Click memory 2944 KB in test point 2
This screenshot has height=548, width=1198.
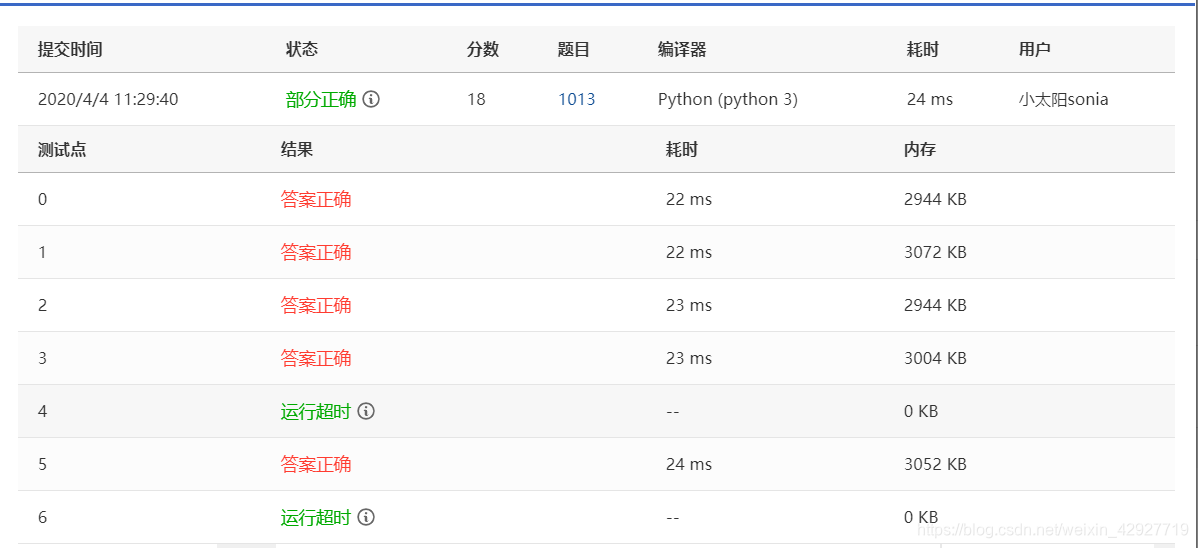pyautogui.click(x=934, y=306)
